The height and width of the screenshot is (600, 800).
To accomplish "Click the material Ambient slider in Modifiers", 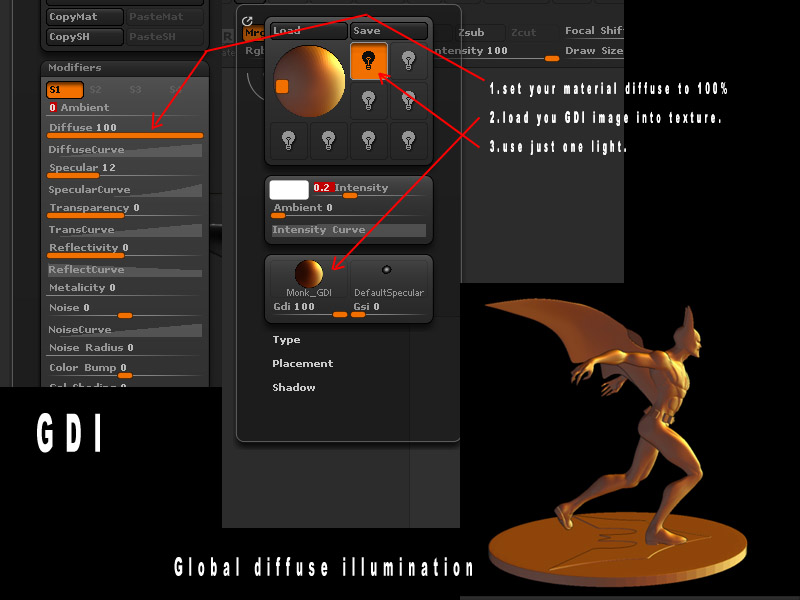I will [125, 108].
